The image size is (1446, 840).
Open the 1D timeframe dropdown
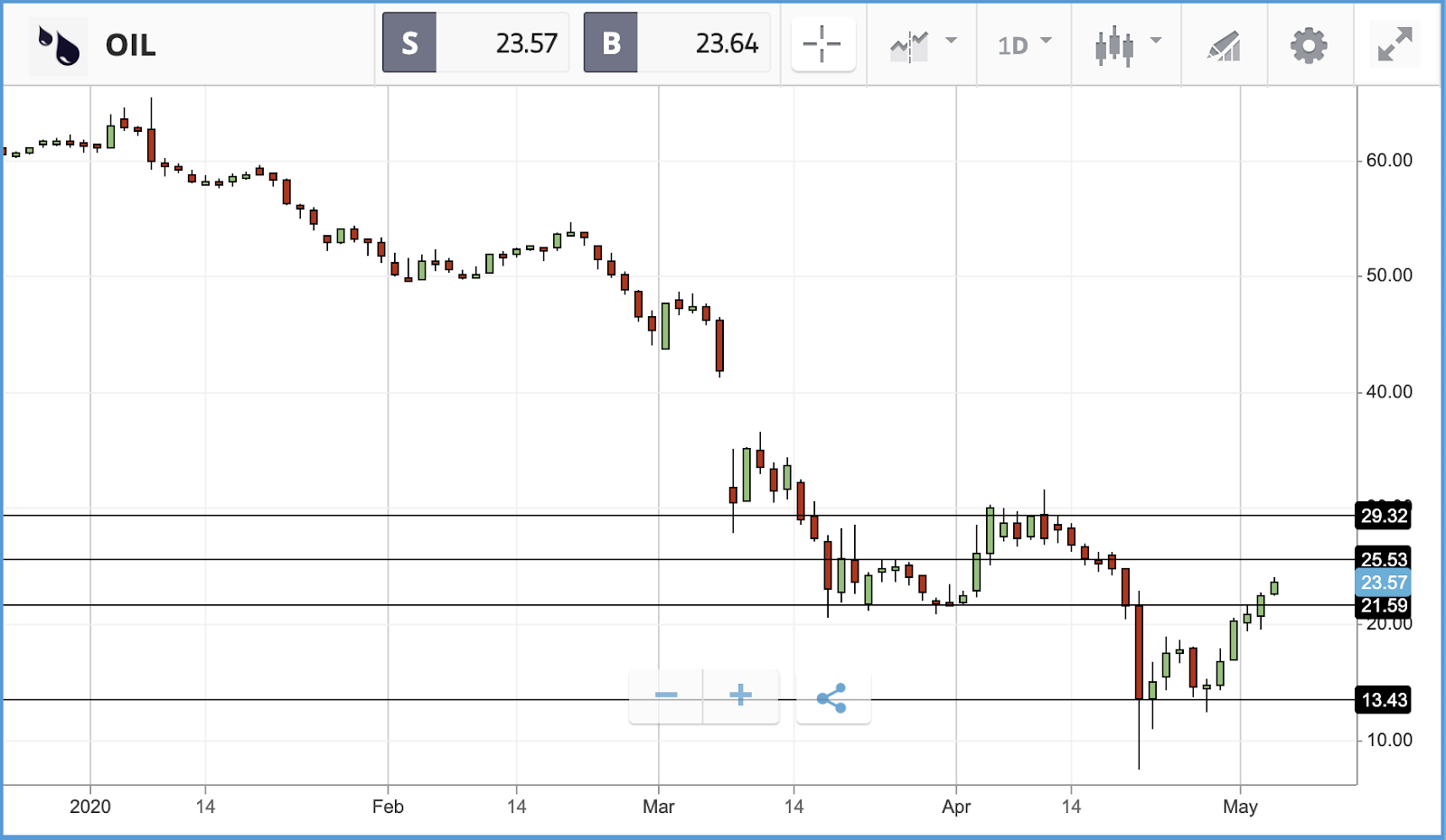[1025, 44]
